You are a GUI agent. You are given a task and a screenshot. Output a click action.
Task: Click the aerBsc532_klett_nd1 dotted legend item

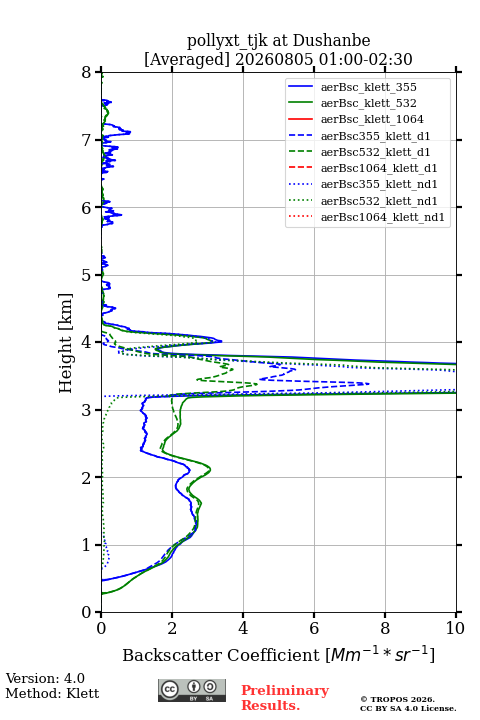362,200
